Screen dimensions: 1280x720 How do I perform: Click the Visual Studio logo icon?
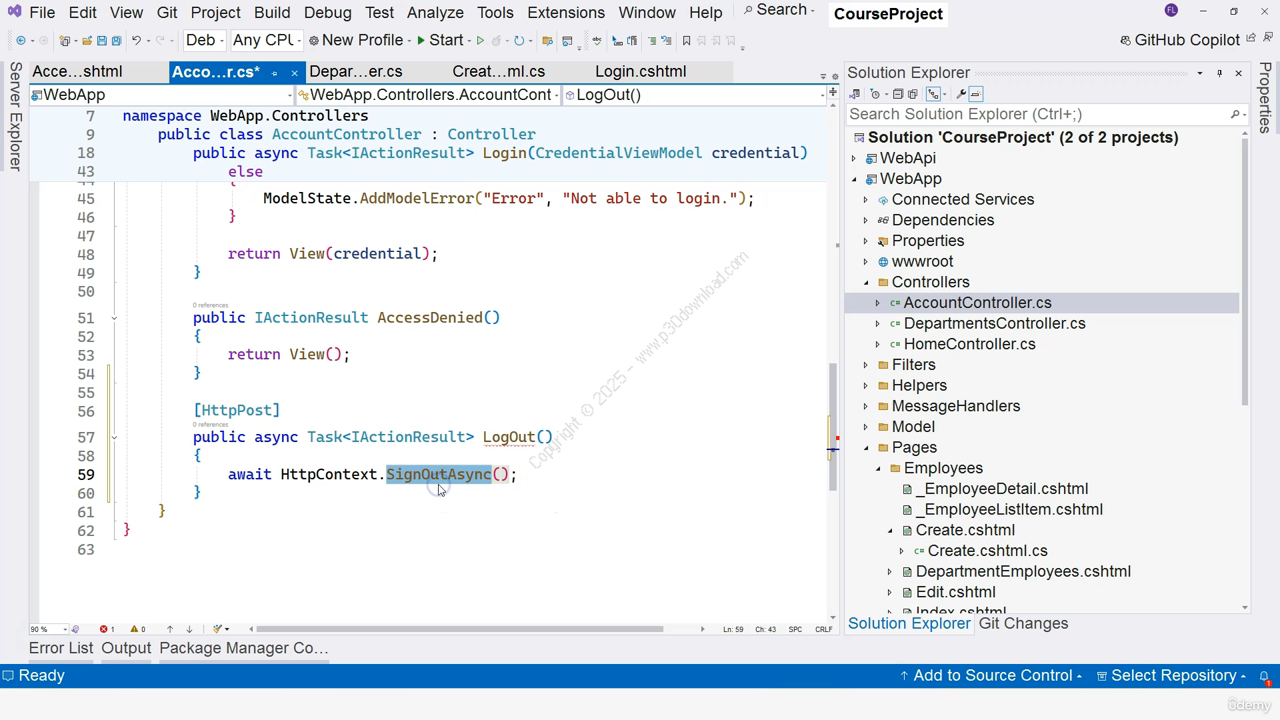click(x=14, y=12)
